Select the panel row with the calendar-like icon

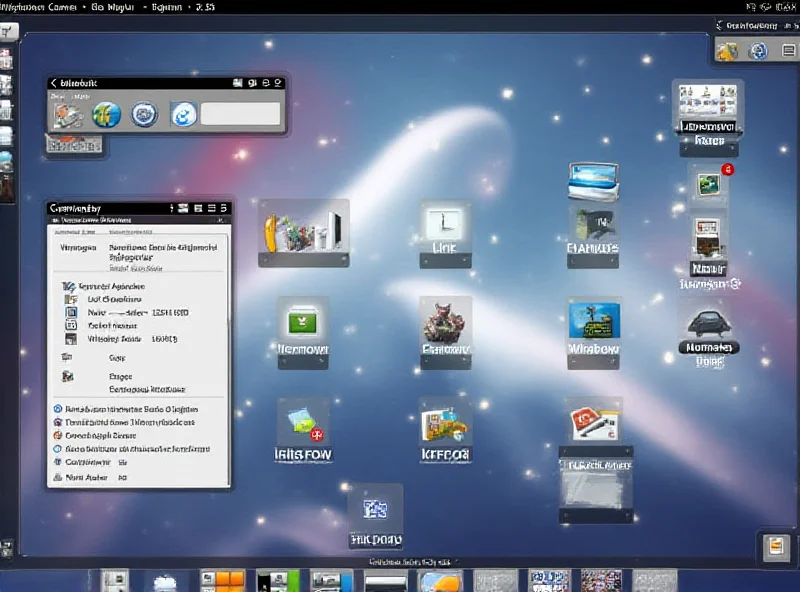101,326
